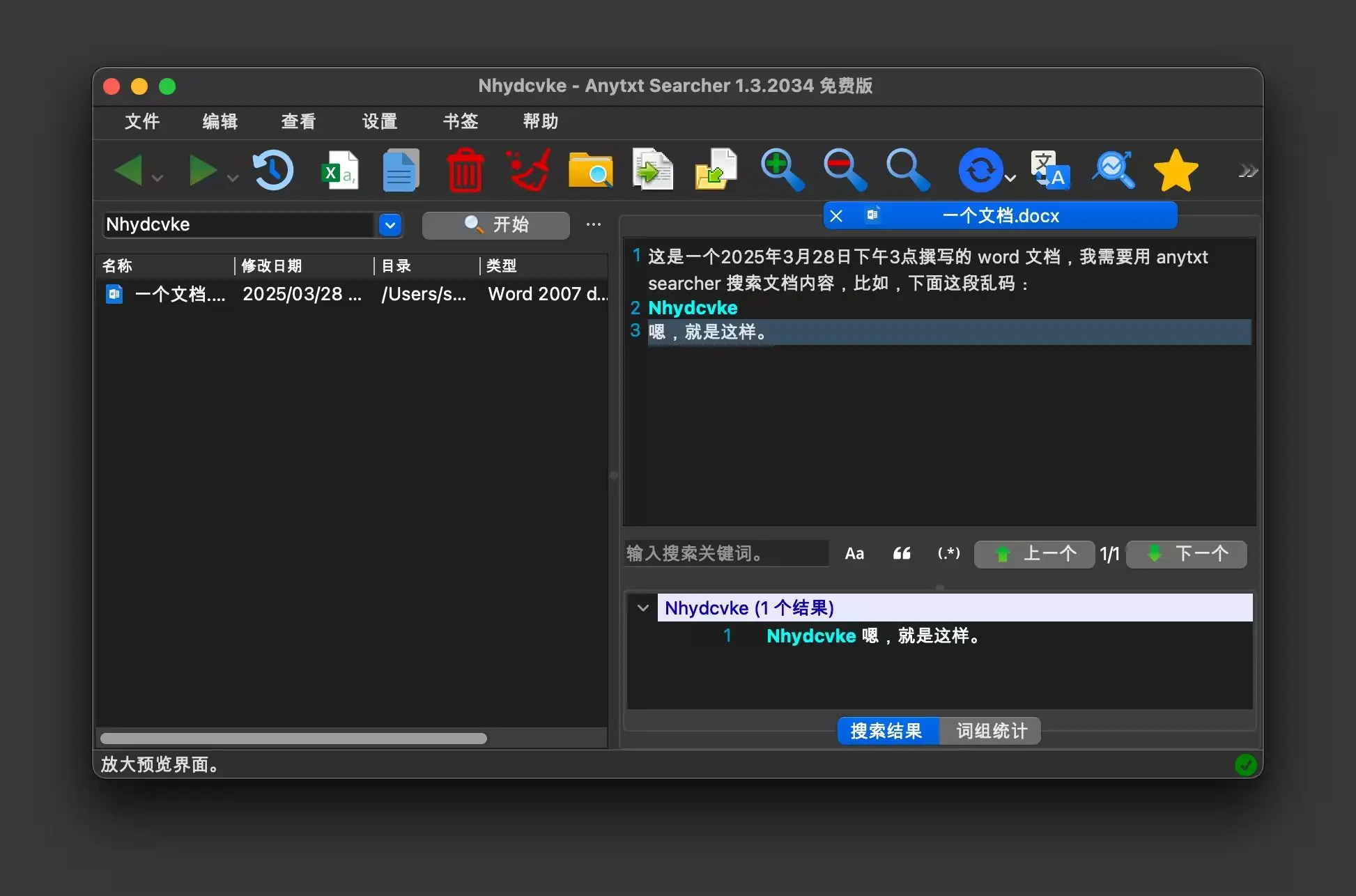Click the blue circular refresh icon
Screen dimensions: 1356x896
click(980, 170)
